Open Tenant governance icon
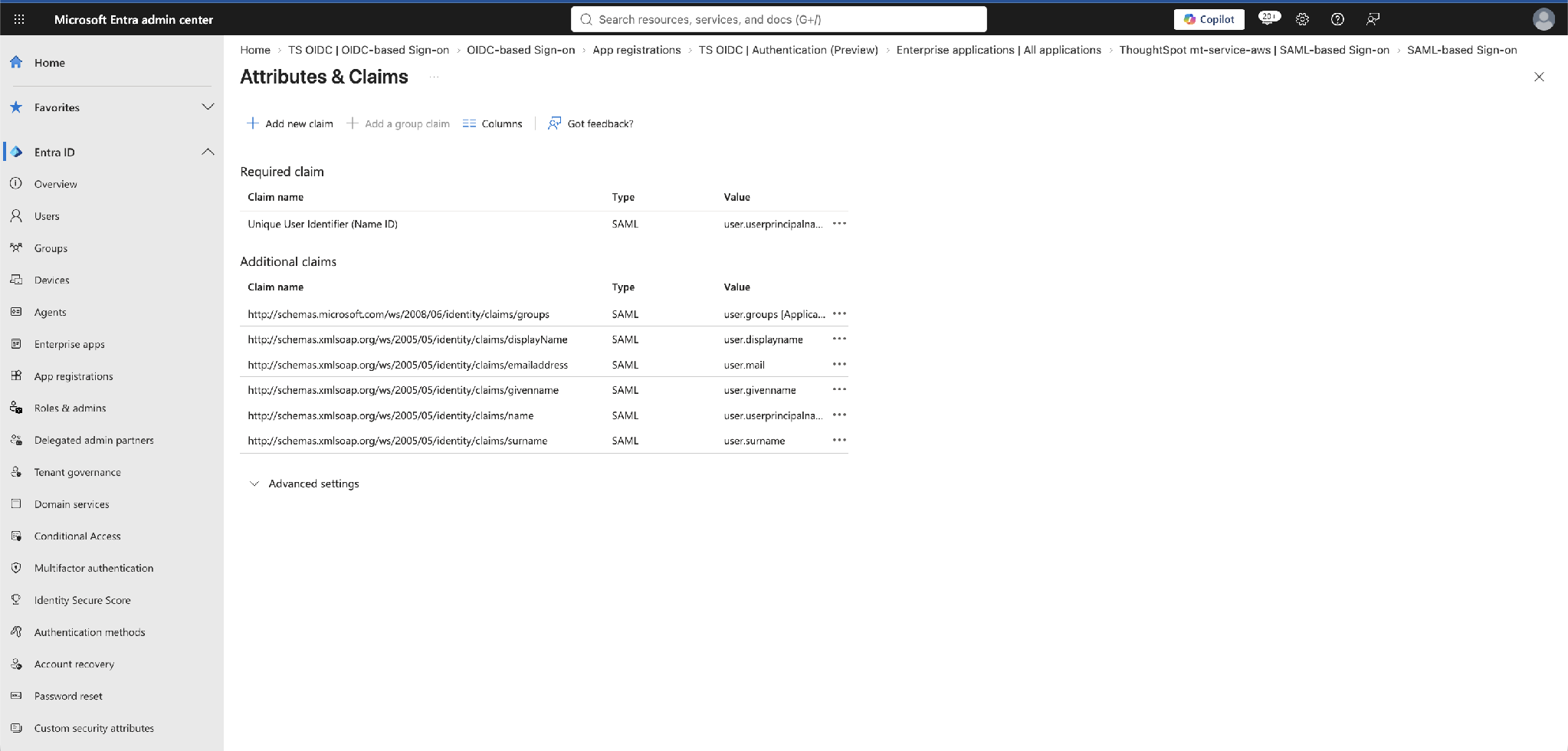This screenshot has width=1568, height=751. pyautogui.click(x=16, y=472)
